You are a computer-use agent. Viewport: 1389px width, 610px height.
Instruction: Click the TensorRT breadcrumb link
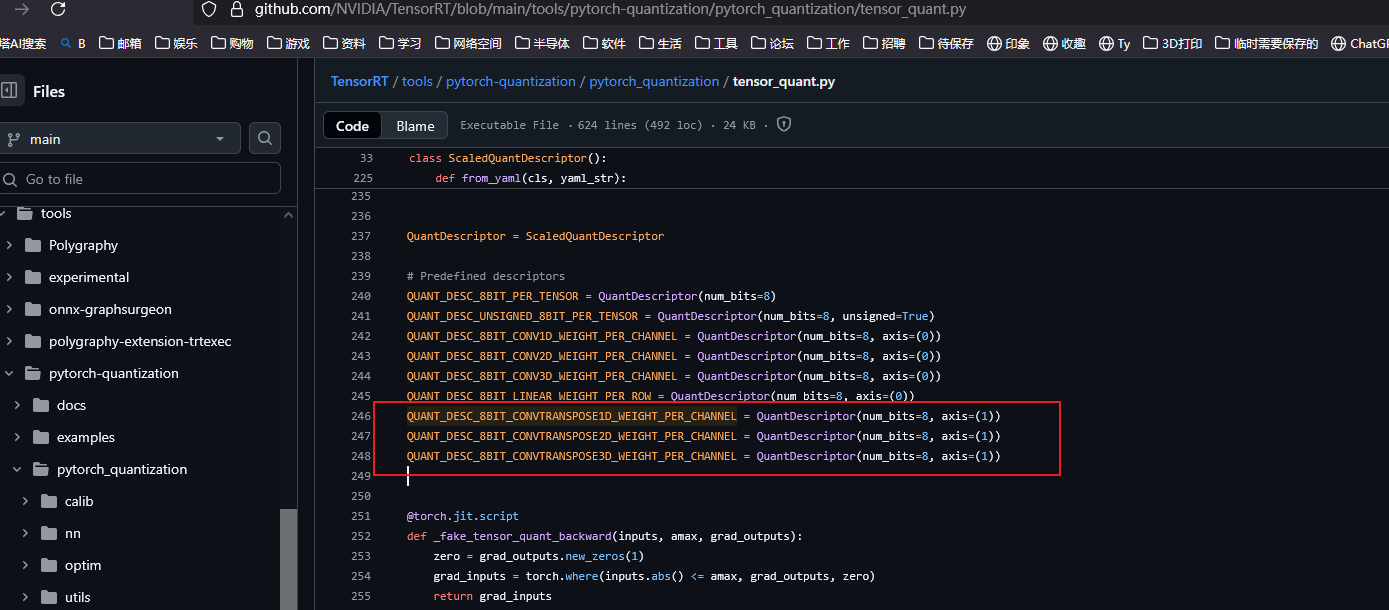[x=359, y=81]
